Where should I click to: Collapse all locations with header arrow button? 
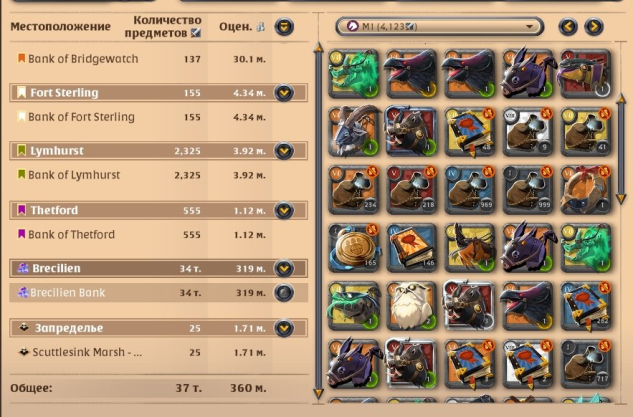[x=284, y=27]
